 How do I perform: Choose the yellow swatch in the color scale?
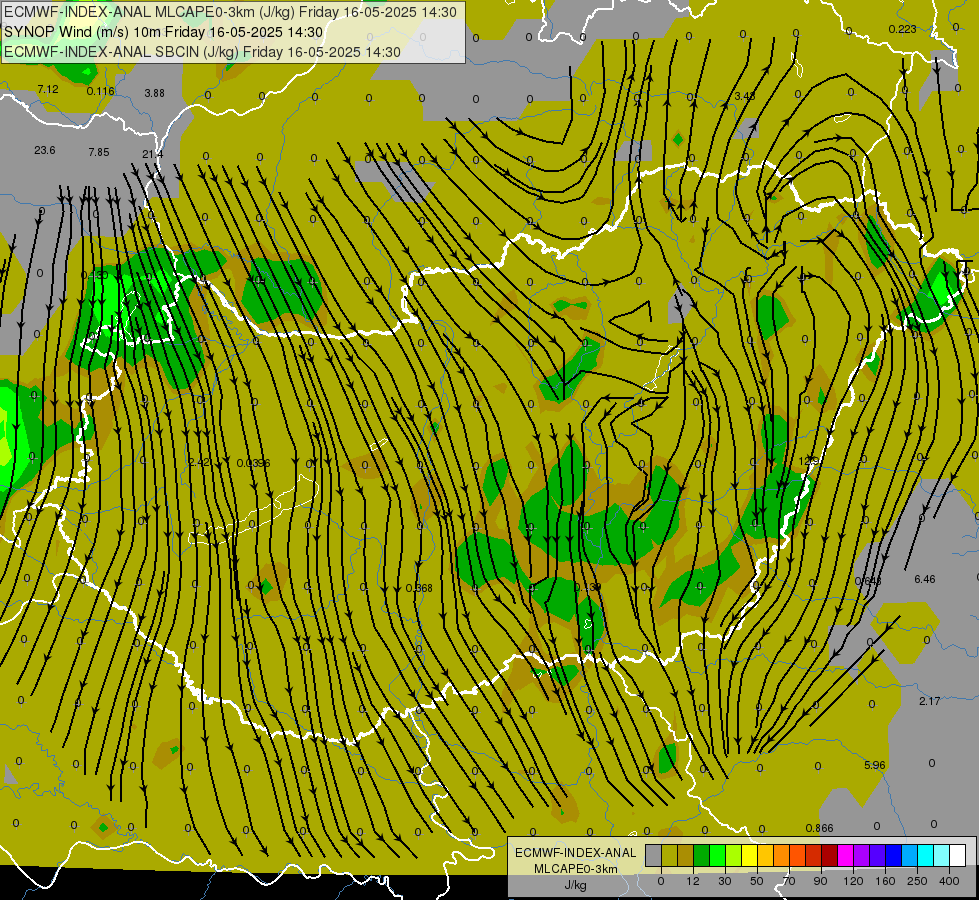pyautogui.click(x=750, y=856)
